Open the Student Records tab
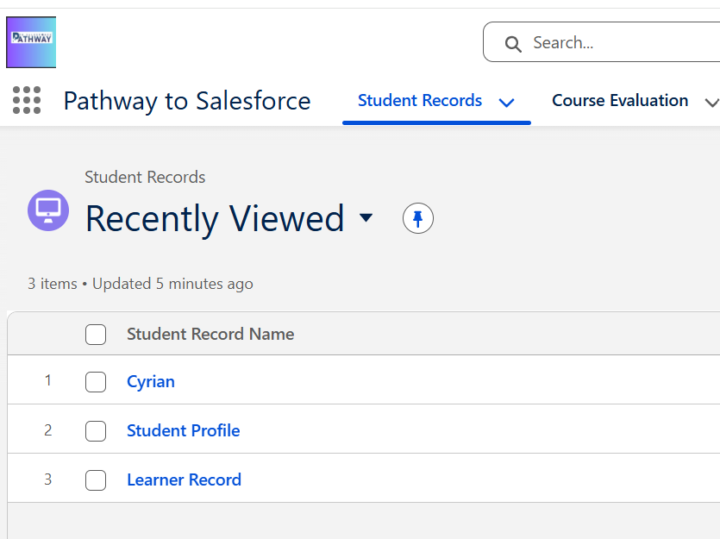This screenshot has height=539, width=720. click(x=420, y=101)
